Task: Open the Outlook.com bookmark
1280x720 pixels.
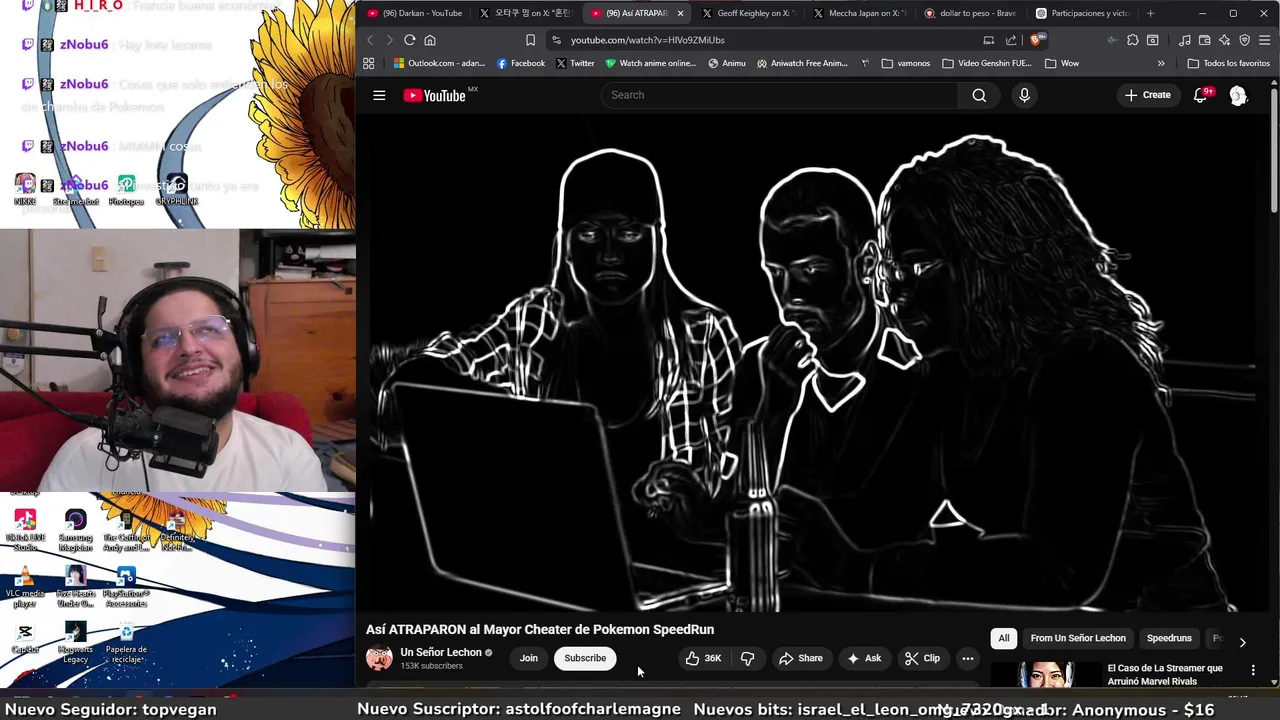Action: (x=439, y=63)
